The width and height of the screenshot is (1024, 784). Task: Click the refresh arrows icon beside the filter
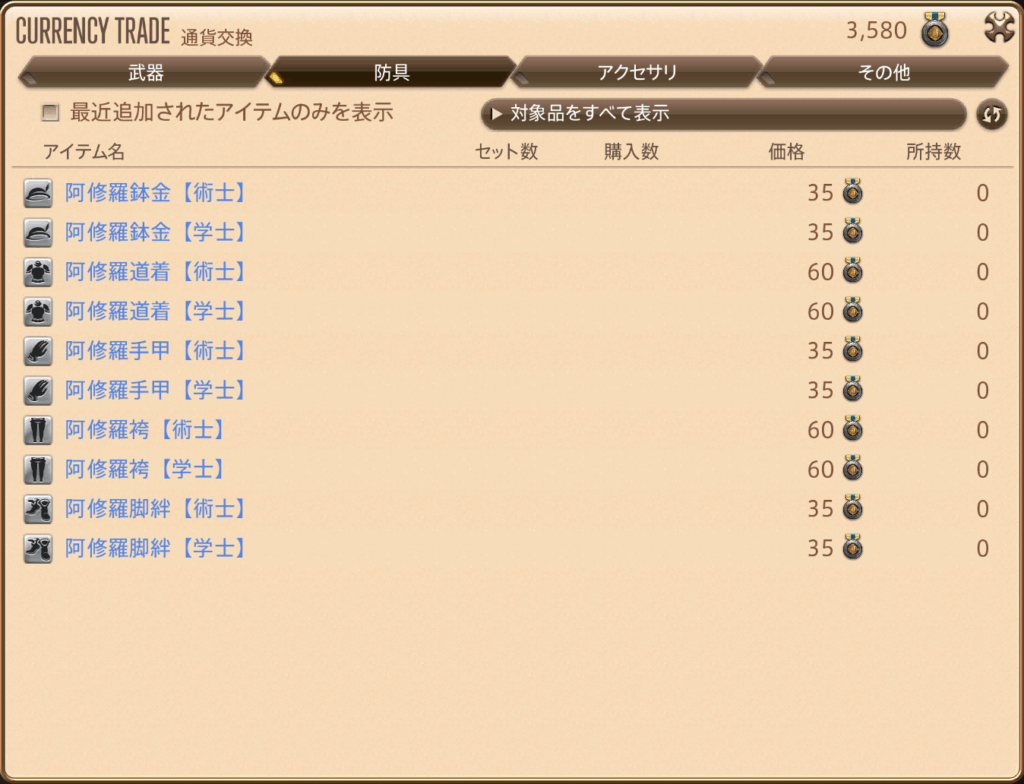tap(991, 115)
